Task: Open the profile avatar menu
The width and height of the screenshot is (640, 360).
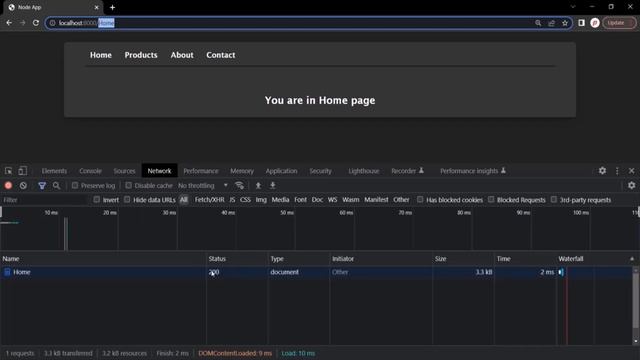Action: coord(595,23)
